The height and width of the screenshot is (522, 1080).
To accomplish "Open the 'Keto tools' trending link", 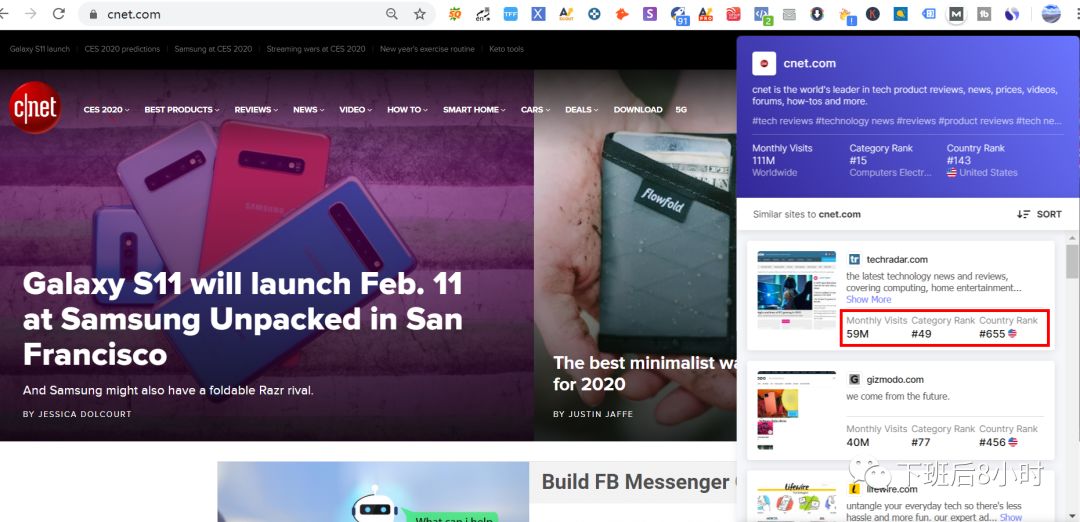I will coord(506,49).
